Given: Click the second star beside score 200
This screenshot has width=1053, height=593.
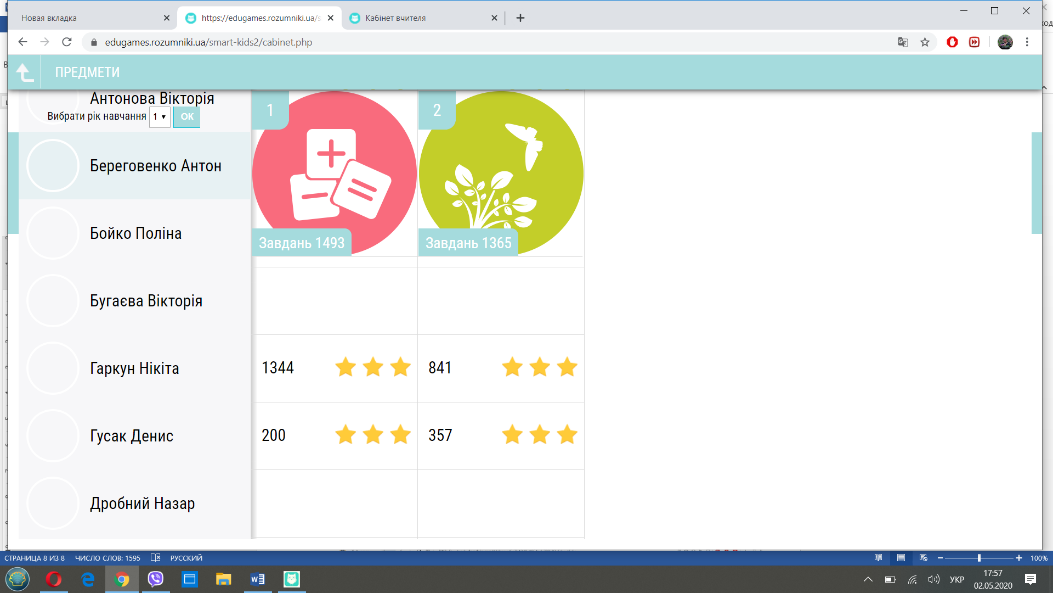Looking at the screenshot, I should (x=373, y=435).
